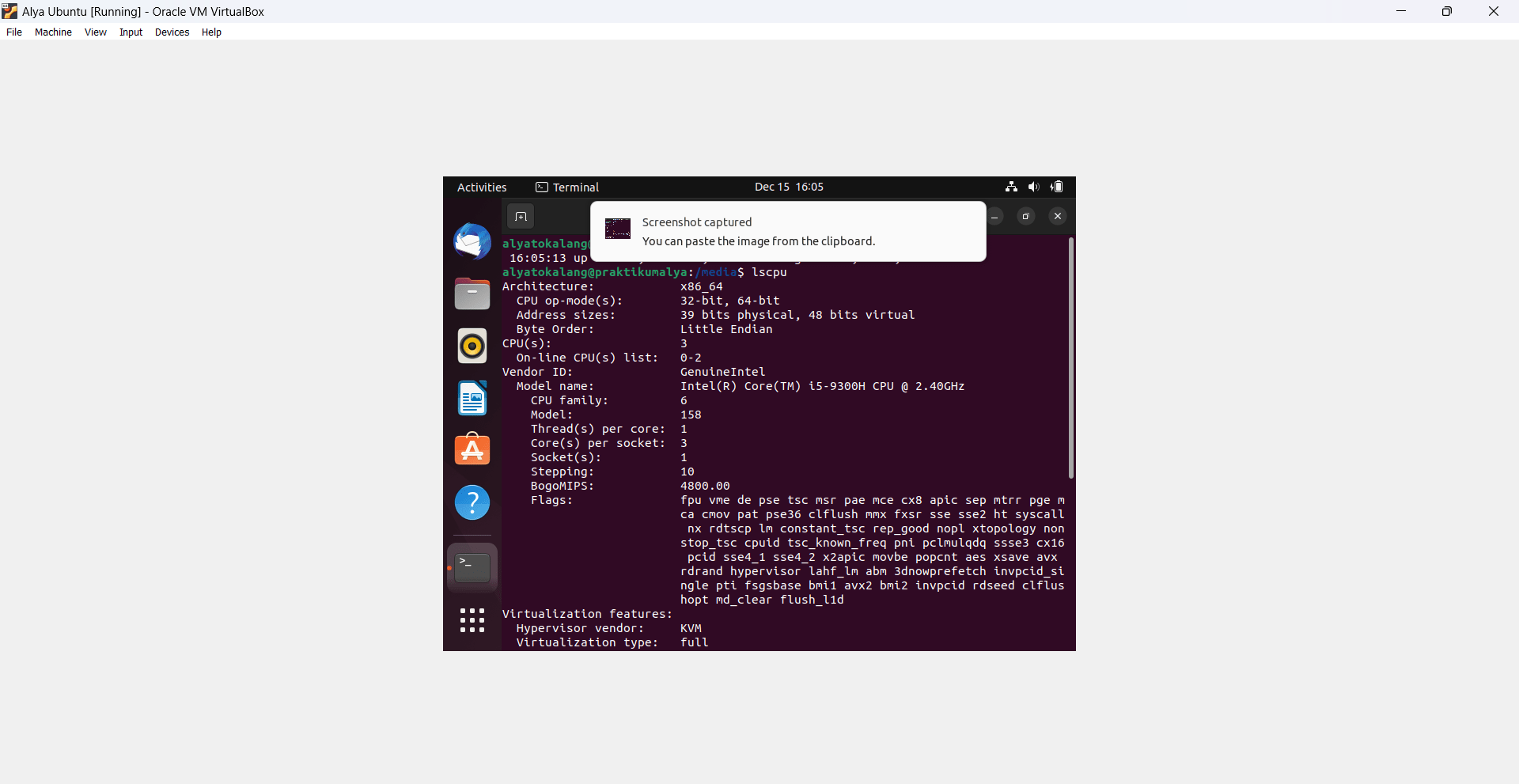Open LibreOffice Writer from dock
The width and height of the screenshot is (1519, 784).
click(472, 398)
